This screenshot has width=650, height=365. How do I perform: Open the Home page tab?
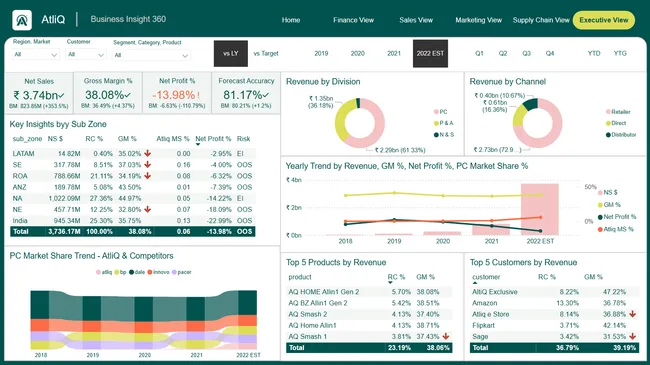291,20
